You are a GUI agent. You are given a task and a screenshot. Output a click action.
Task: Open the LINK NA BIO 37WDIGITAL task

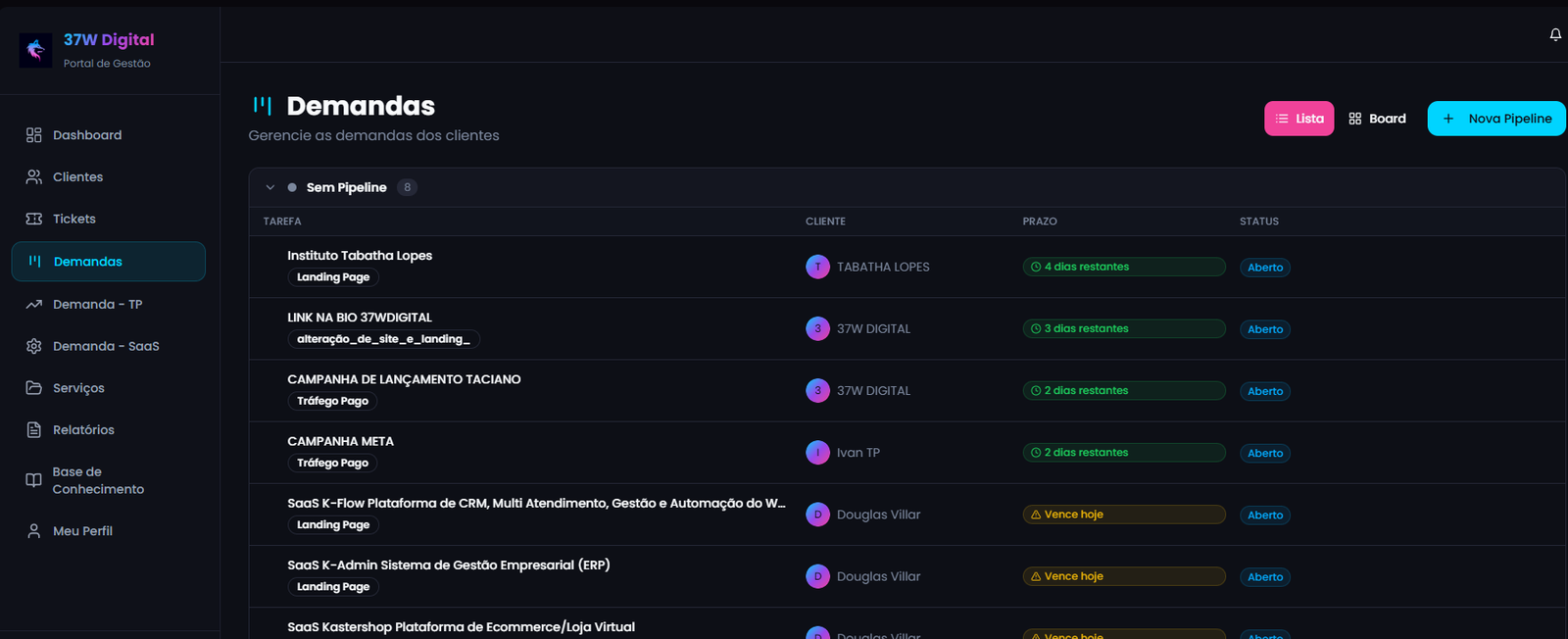[x=360, y=318]
